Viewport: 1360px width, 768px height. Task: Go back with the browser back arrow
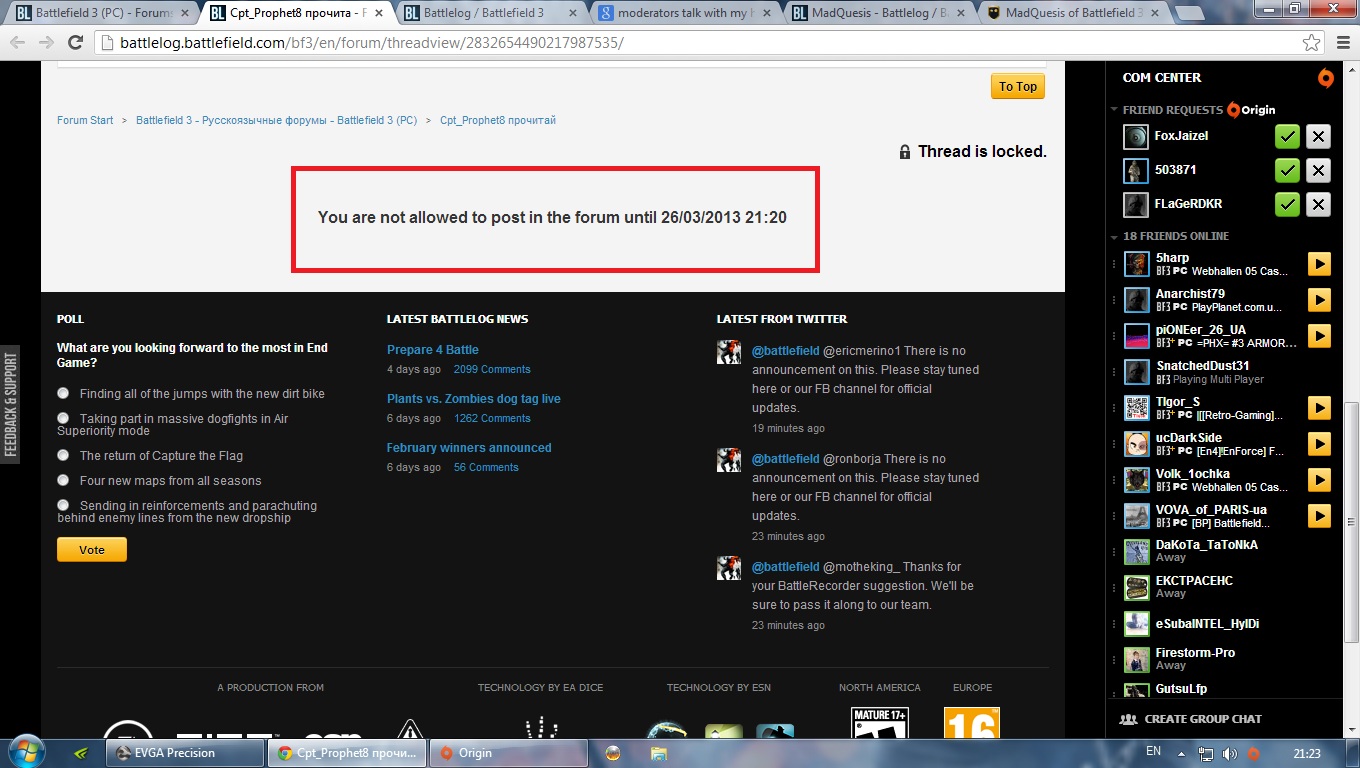tap(17, 43)
